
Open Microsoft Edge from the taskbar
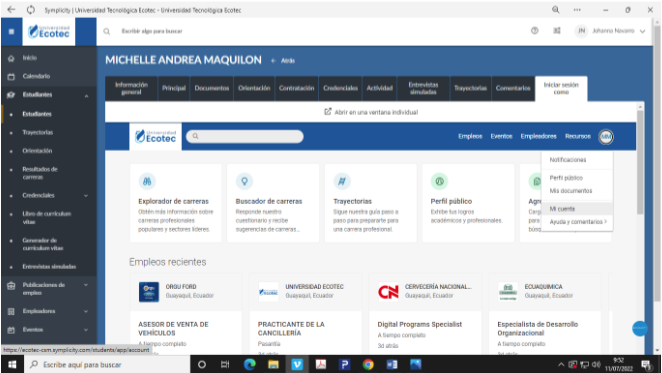coord(250,364)
